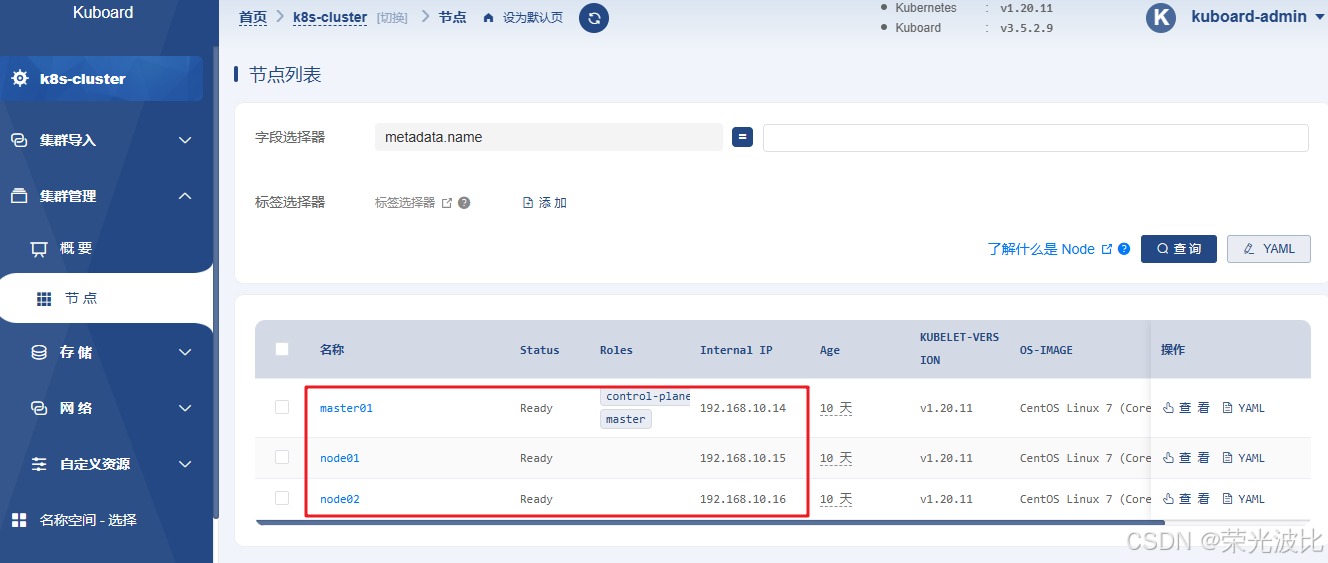Click the YAML link for node01
The image size is (1328, 563).
1244,458
